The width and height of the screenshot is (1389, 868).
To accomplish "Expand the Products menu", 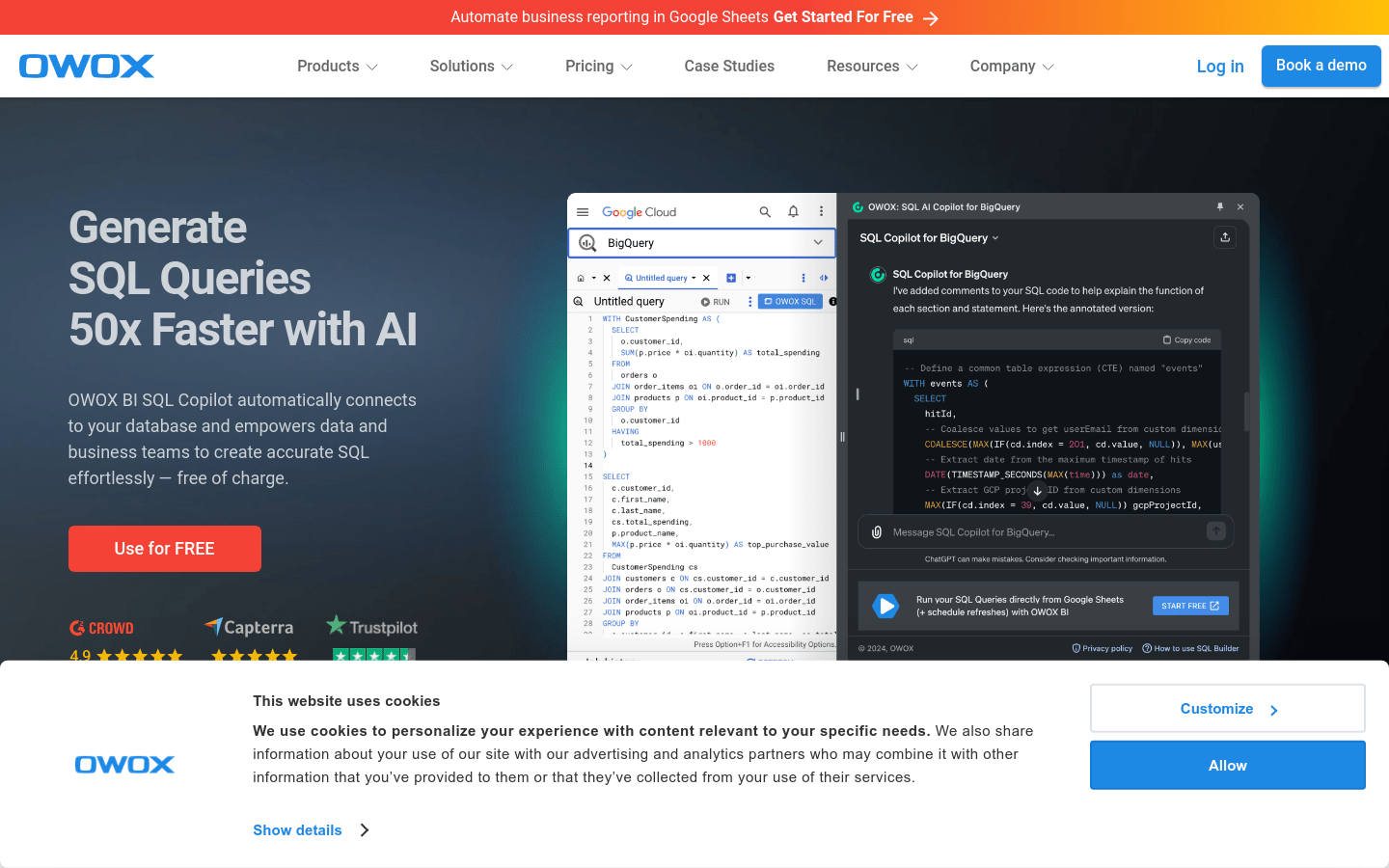I will [337, 67].
